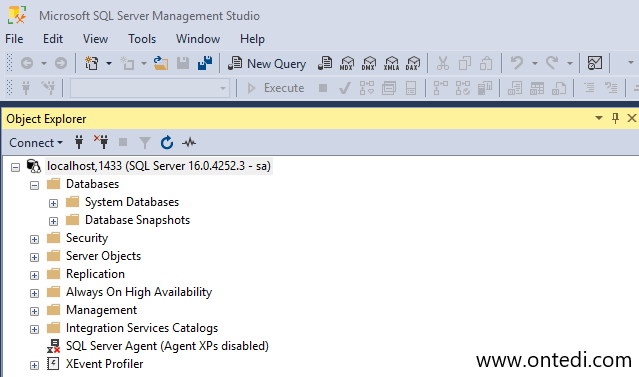This screenshot has width=639, height=377.
Task: Open the Edit menu
Action: 53,39
